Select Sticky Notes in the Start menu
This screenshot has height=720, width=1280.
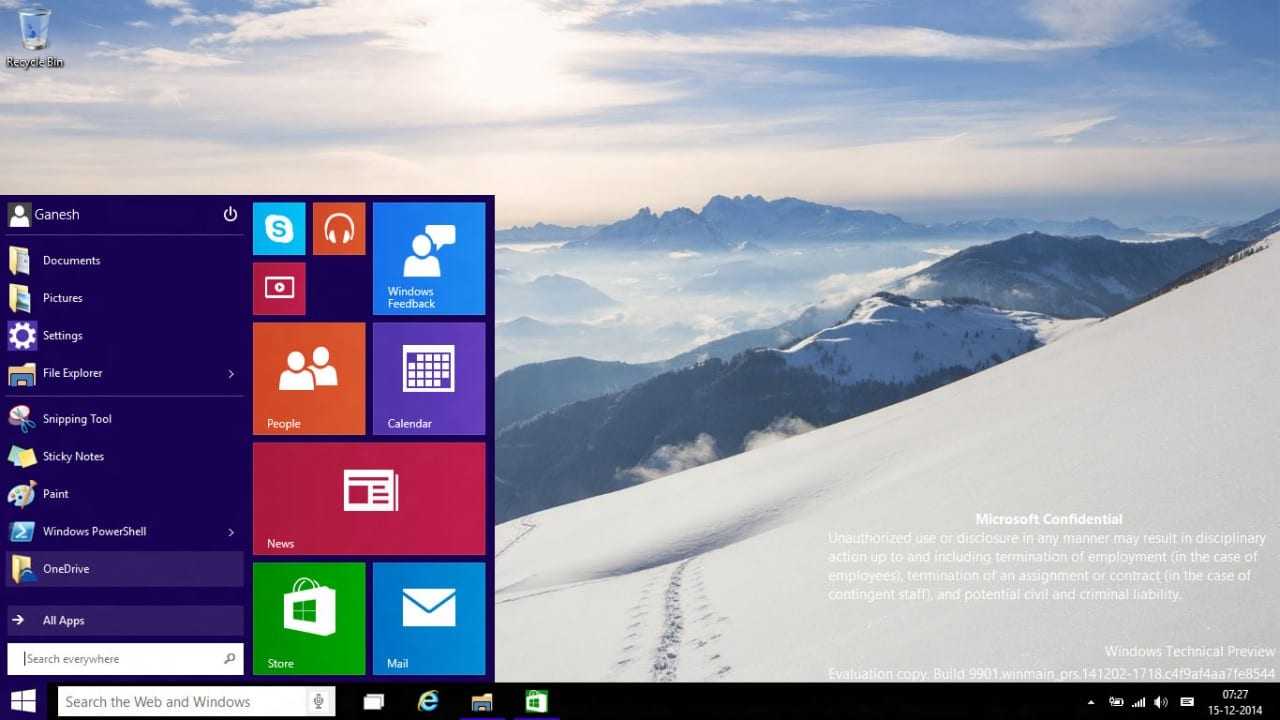coord(73,456)
